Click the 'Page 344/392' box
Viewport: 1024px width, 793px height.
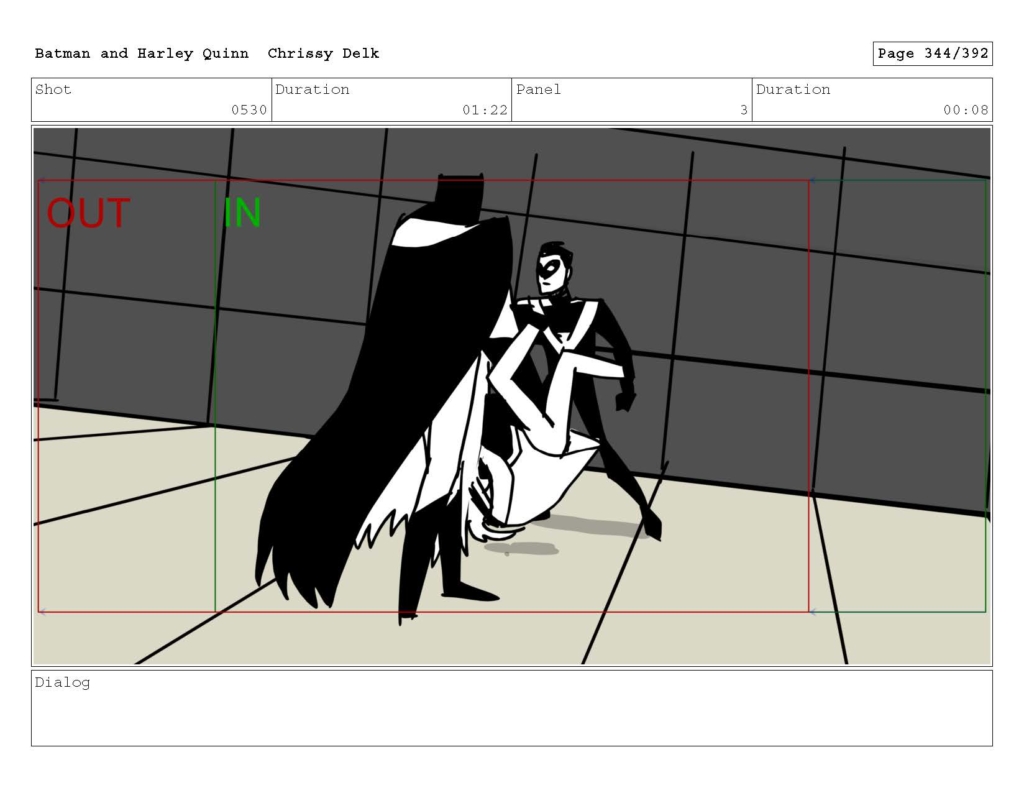pyautogui.click(x=933, y=54)
